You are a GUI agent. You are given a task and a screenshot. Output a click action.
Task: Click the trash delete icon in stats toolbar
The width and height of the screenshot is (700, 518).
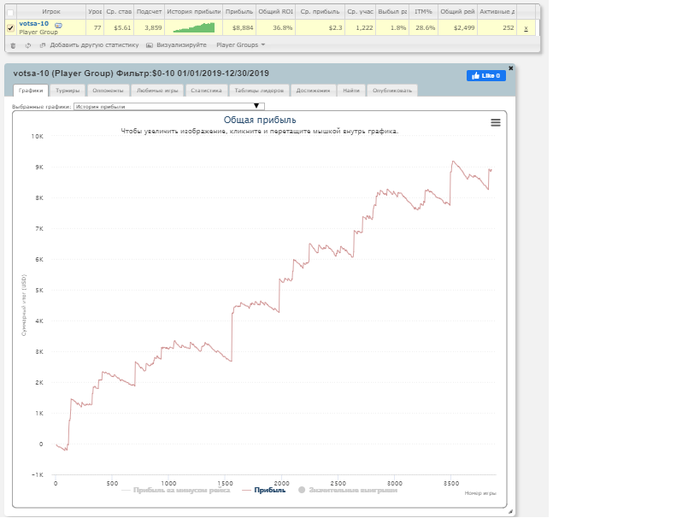click(x=13, y=46)
